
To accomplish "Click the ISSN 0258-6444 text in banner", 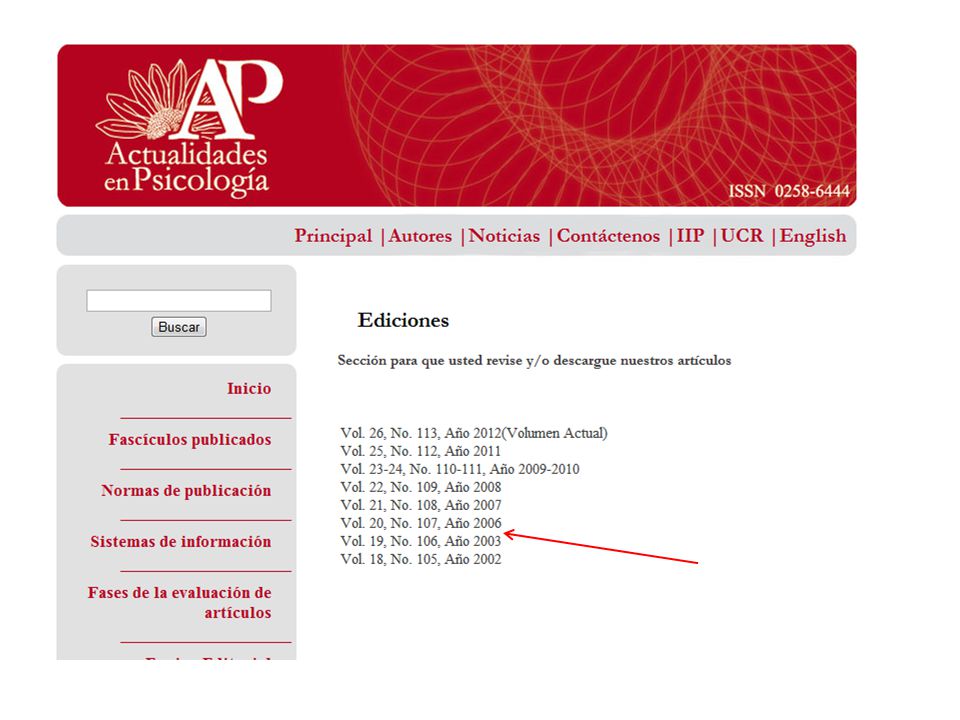I will pos(789,191).
